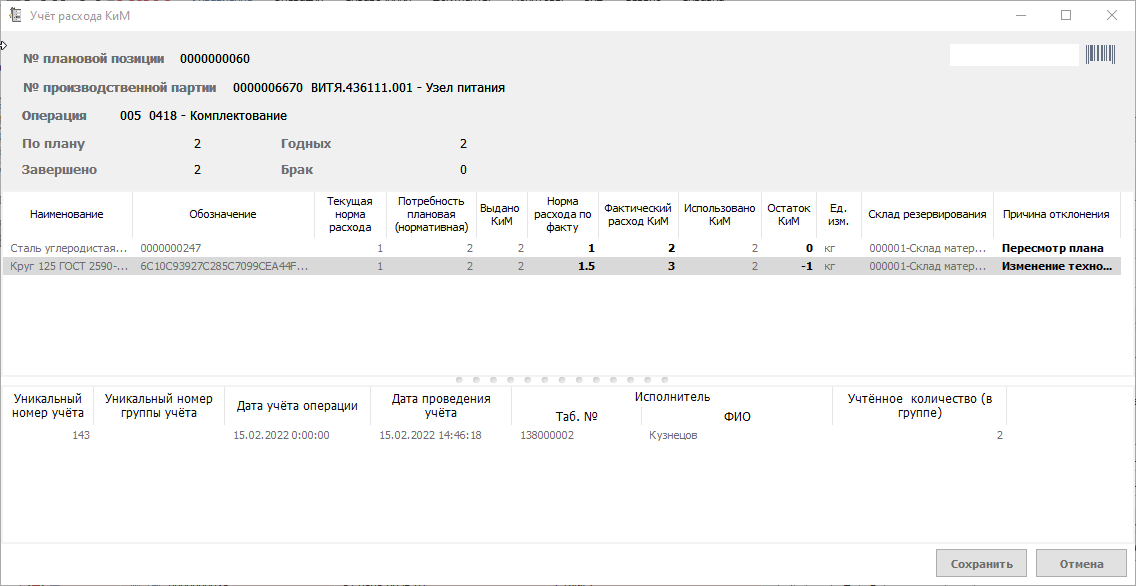Viewport: 1136px width, 586px height.
Task: Click the application icon in title bar
Action: point(15,15)
